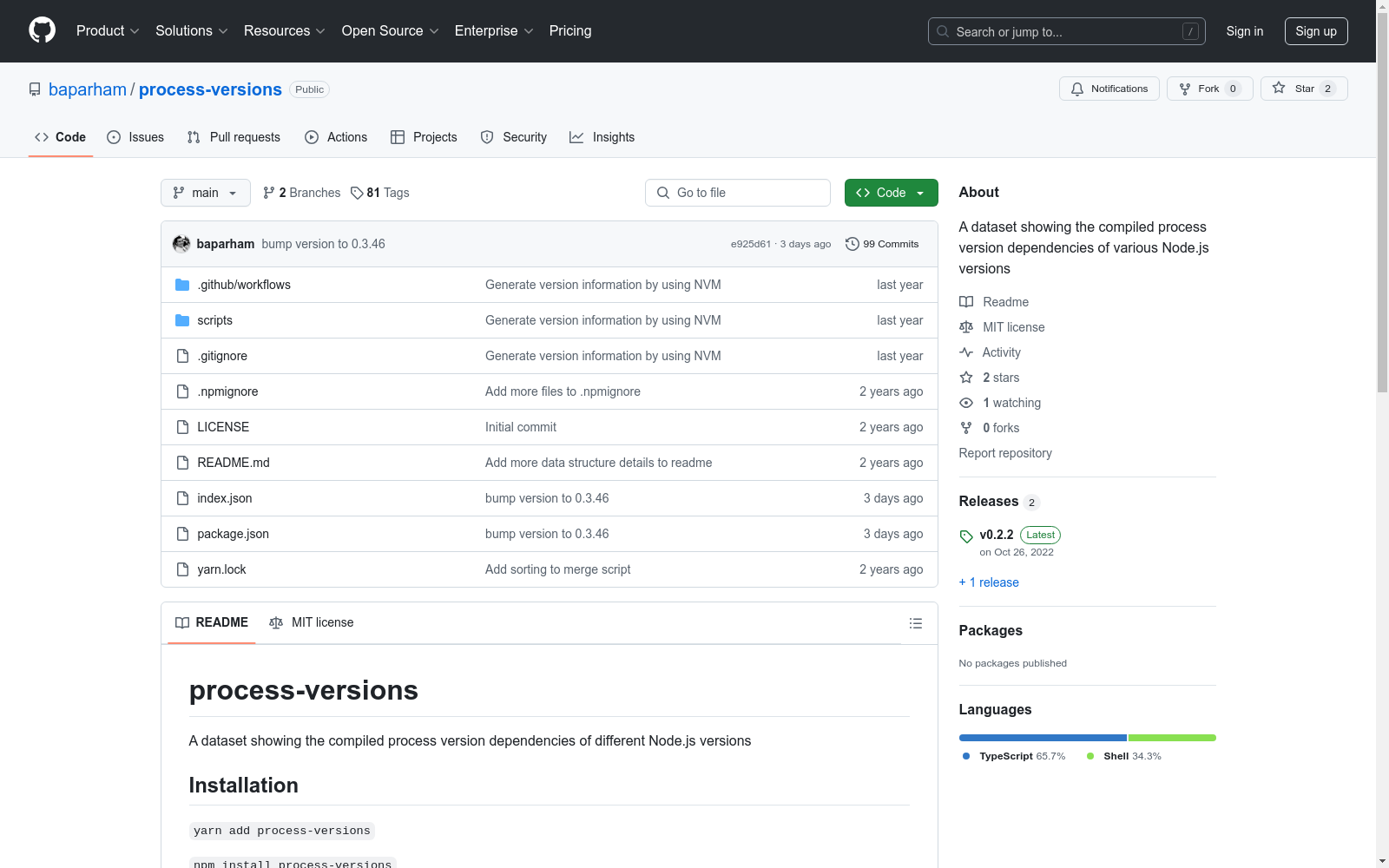
Task: Open the baparham owner link
Action: 88,89
